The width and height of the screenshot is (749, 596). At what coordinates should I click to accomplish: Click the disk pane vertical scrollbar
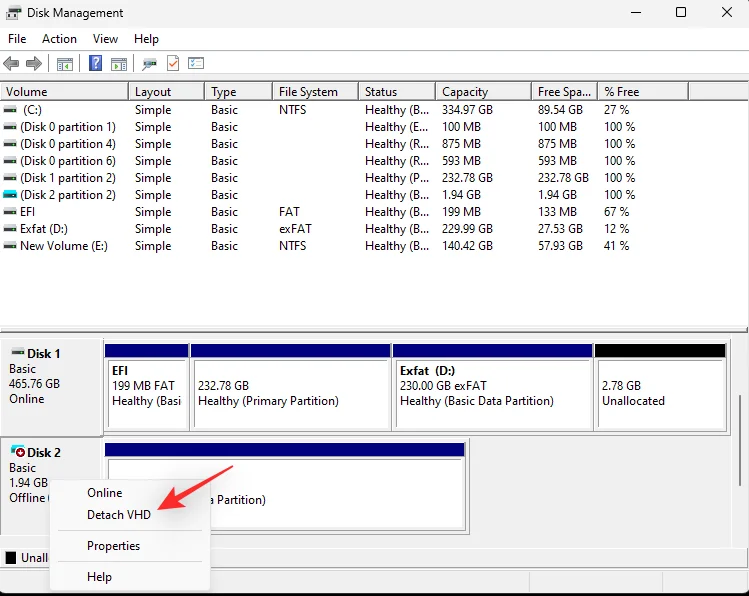click(740, 441)
